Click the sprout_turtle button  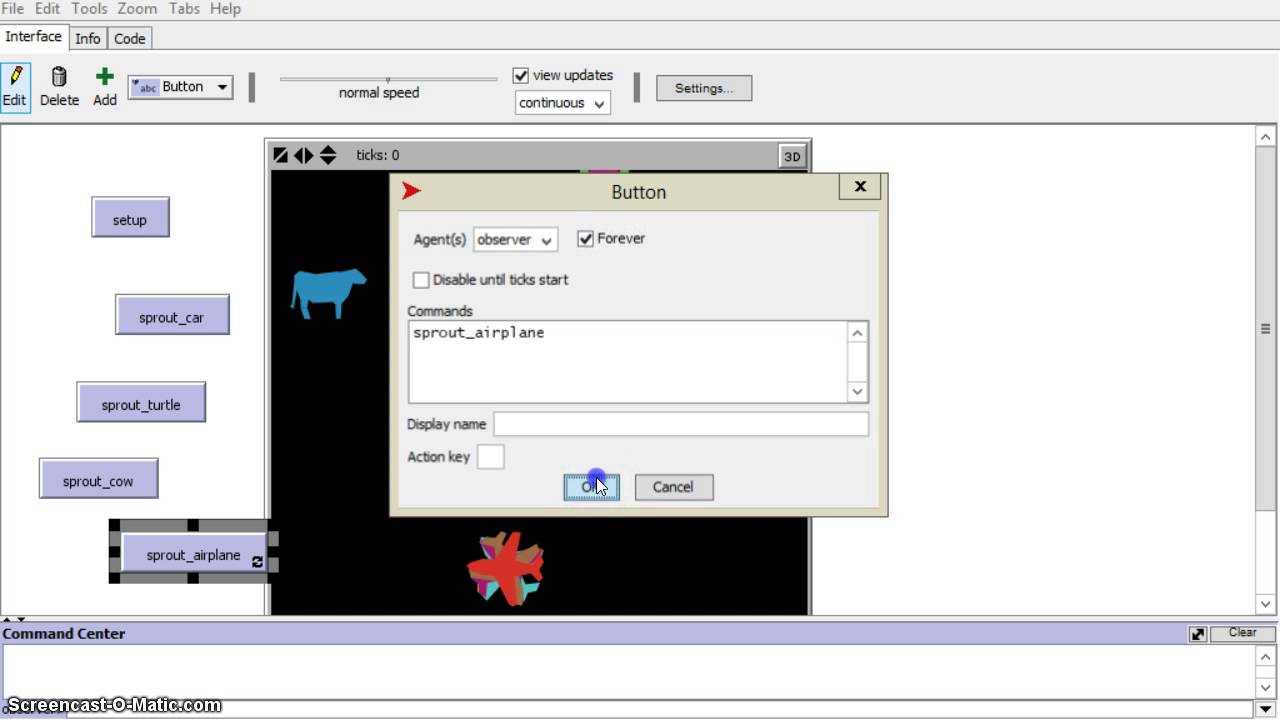point(141,402)
